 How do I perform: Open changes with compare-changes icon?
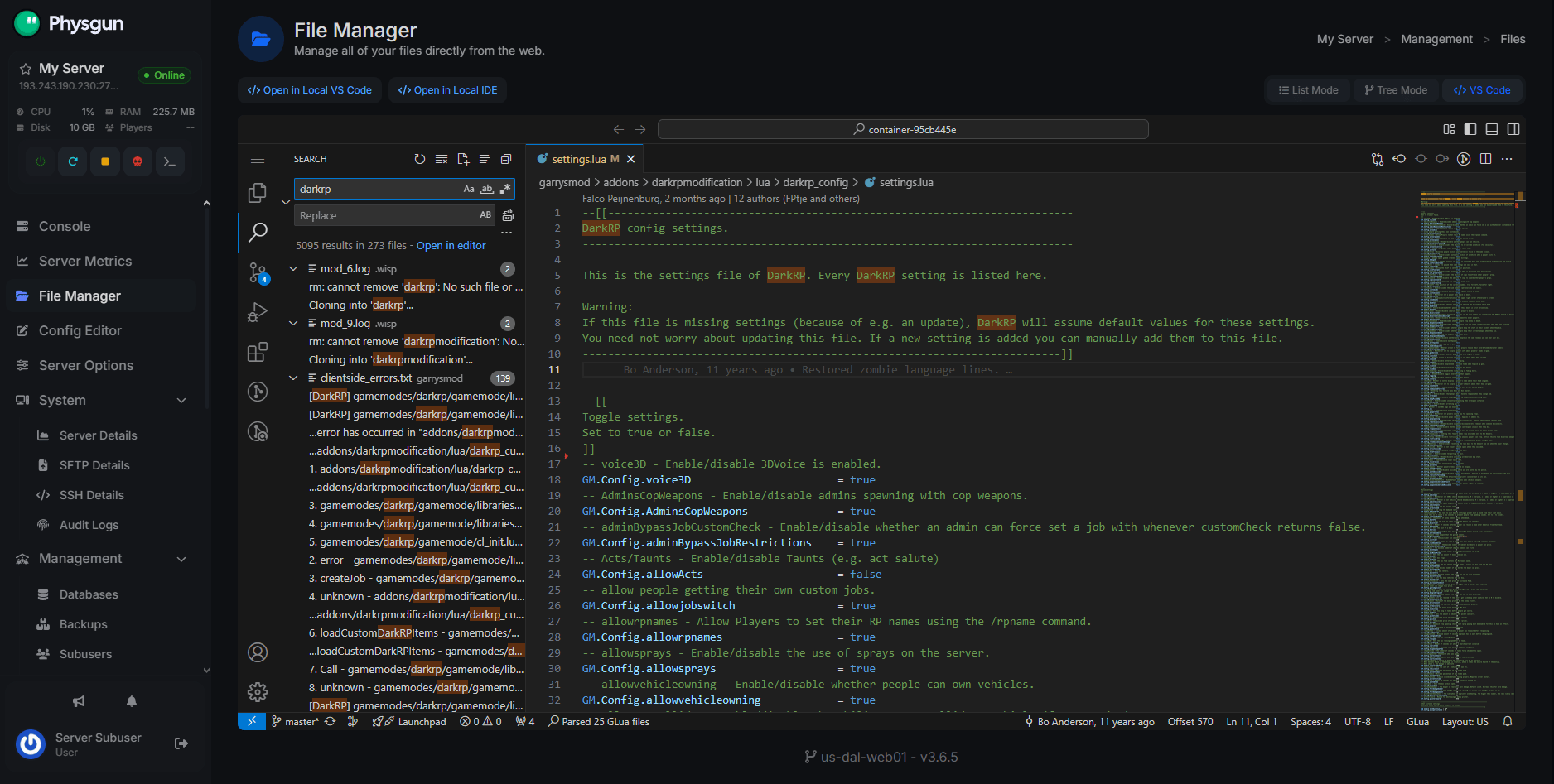point(1378,159)
